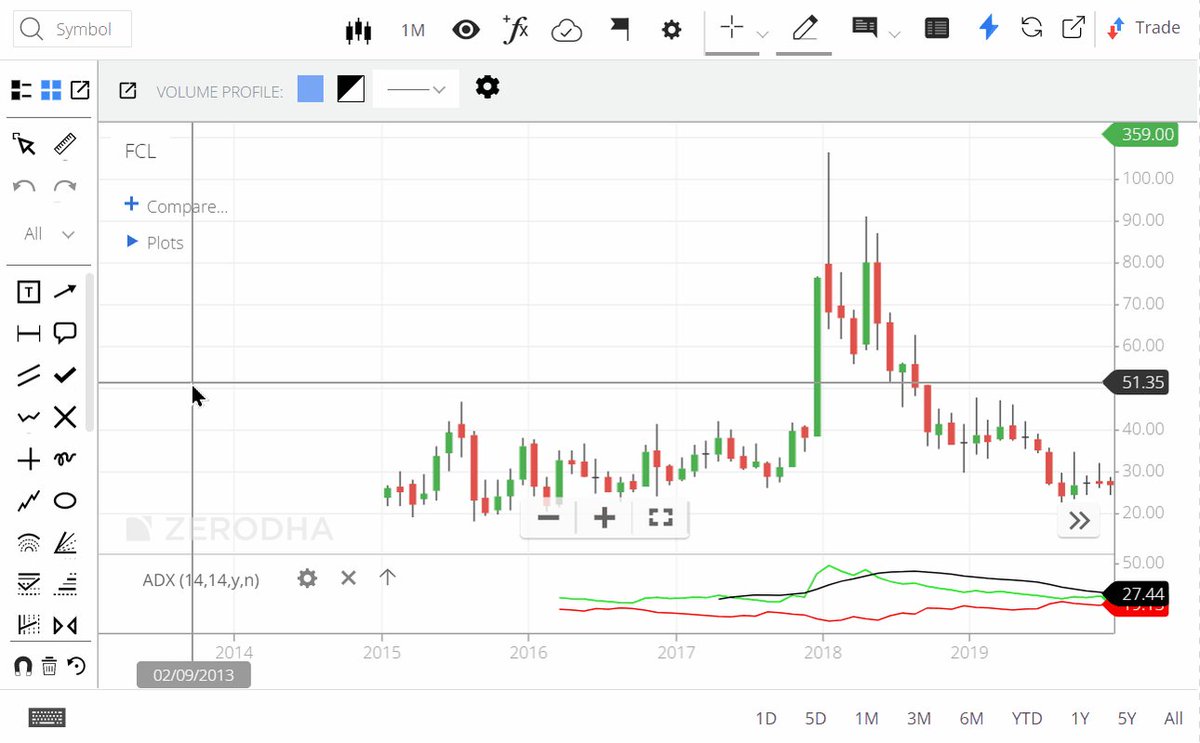Image resolution: width=1200 pixels, height=743 pixels.
Task: Select the ruler measure tool
Action: click(65, 145)
